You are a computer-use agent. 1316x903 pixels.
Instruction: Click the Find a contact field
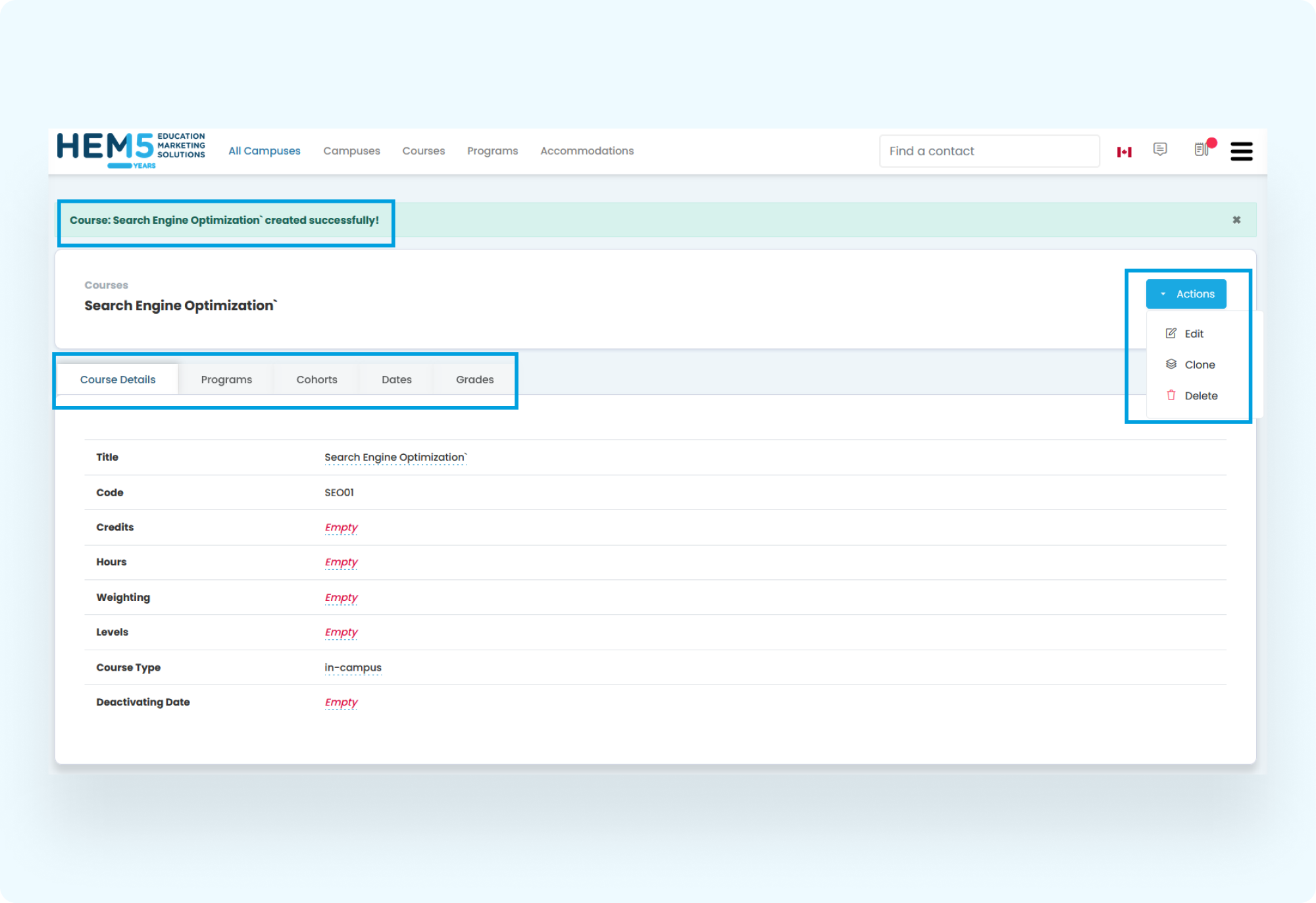click(988, 151)
